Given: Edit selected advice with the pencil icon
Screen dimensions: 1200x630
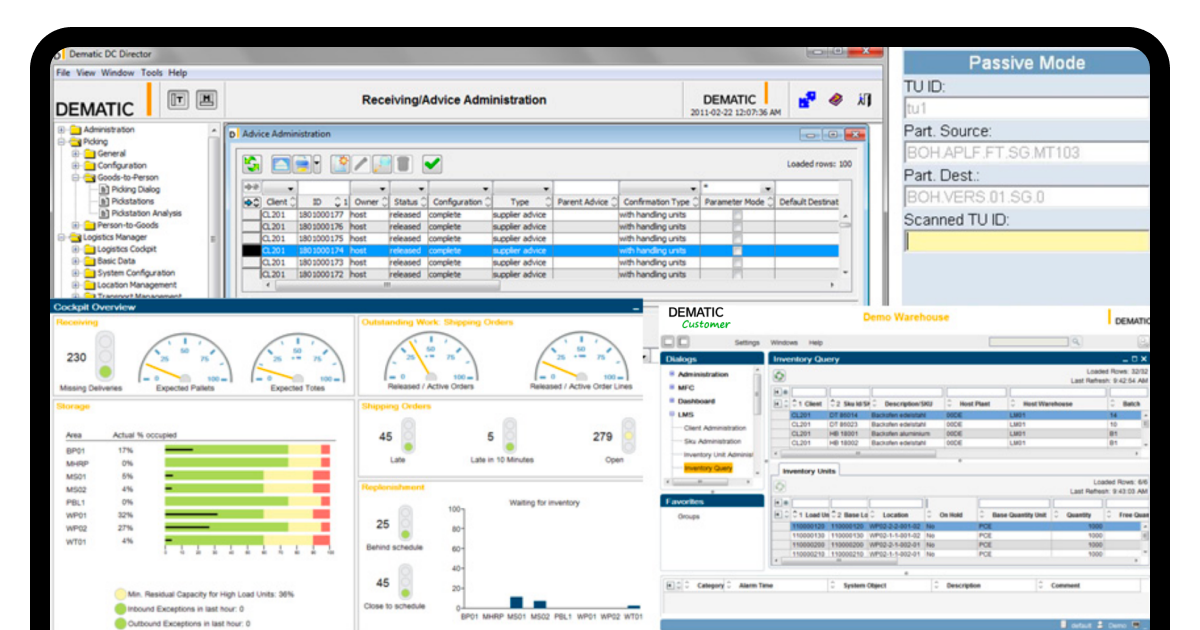Looking at the screenshot, I should pos(361,163).
